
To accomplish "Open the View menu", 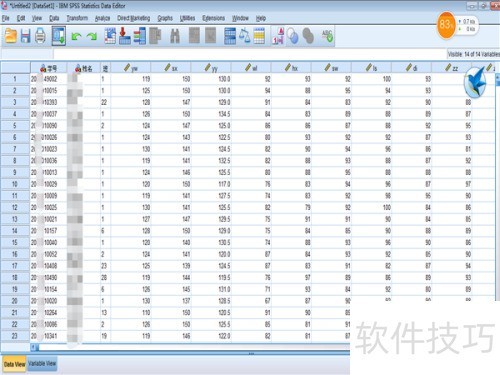I will (37, 18).
